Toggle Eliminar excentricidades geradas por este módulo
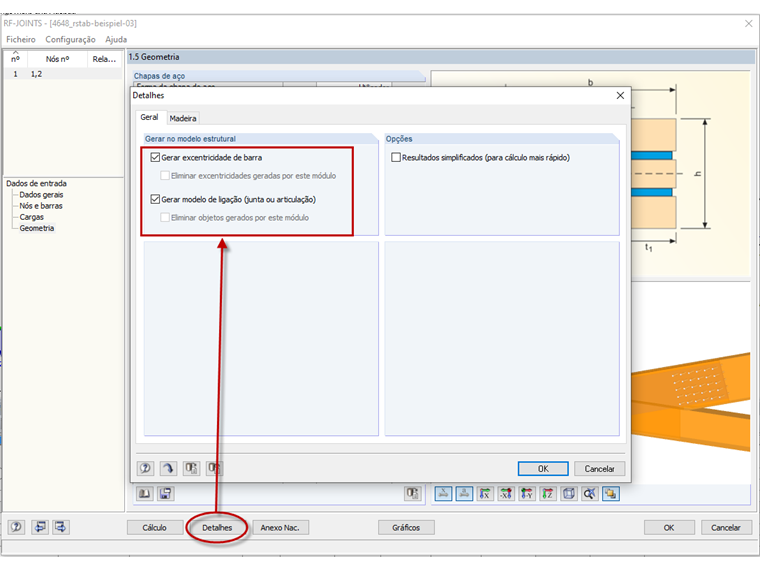760x570 pixels. point(165,175)
